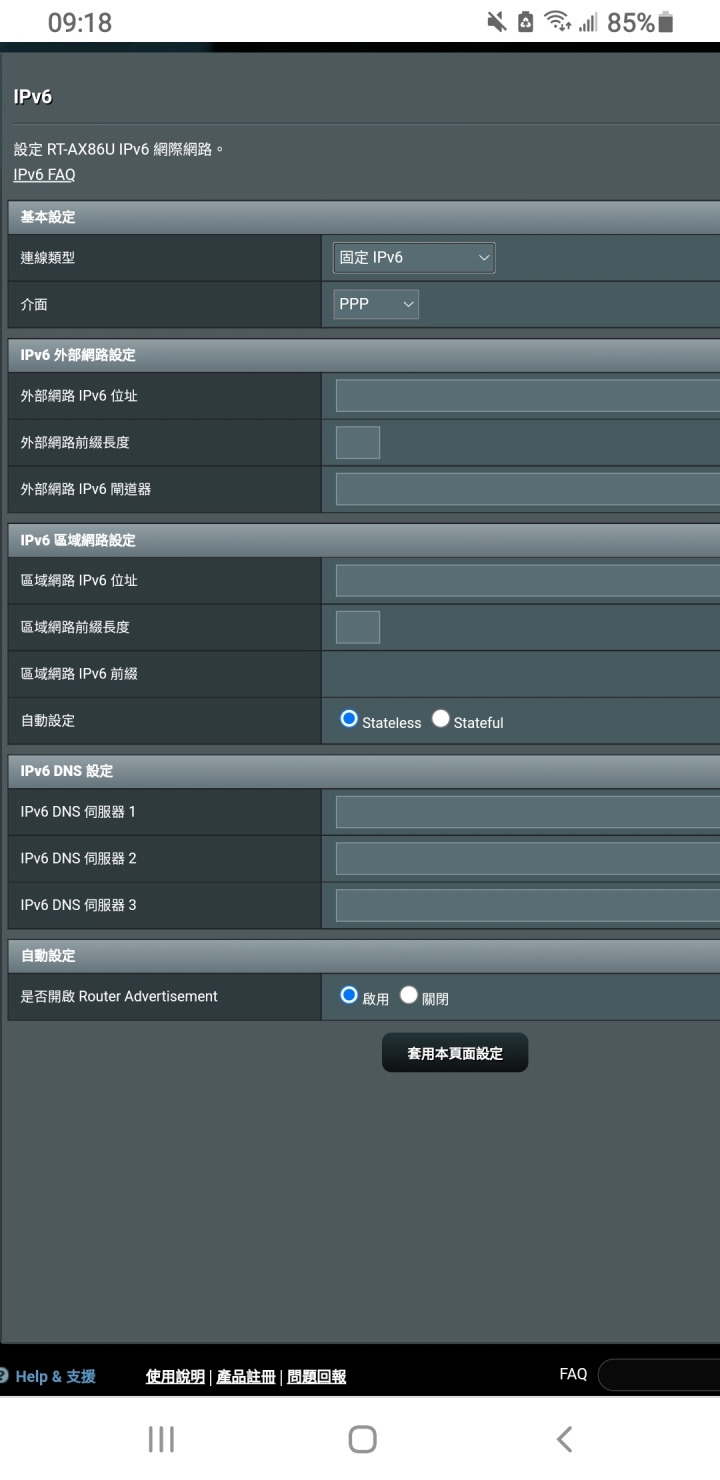720x1480 pixels.
Task: Tap the cellular signal strength icon
Action: [587, 23]
